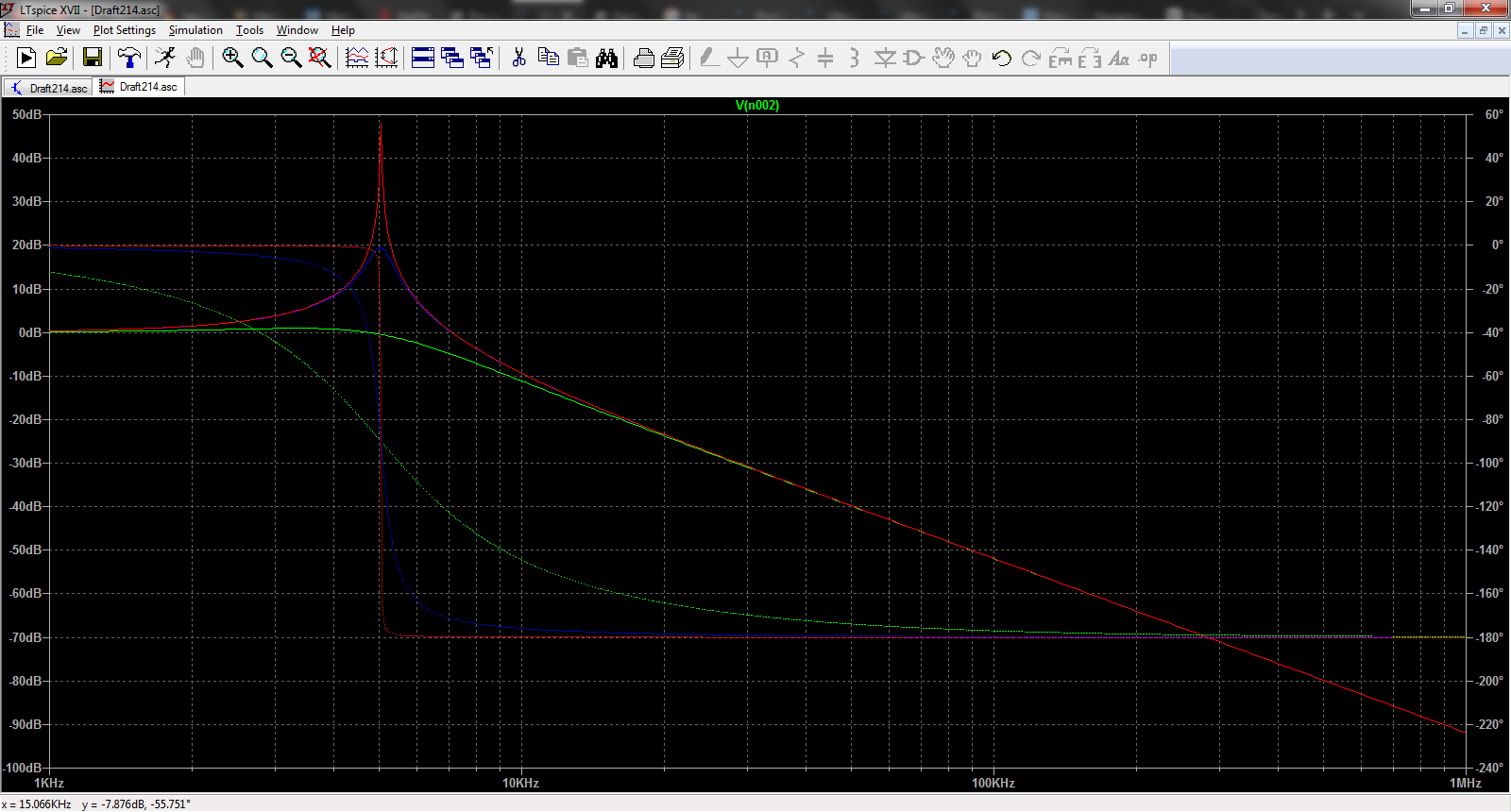Print the plot with the printer icon

pos(643,58)
